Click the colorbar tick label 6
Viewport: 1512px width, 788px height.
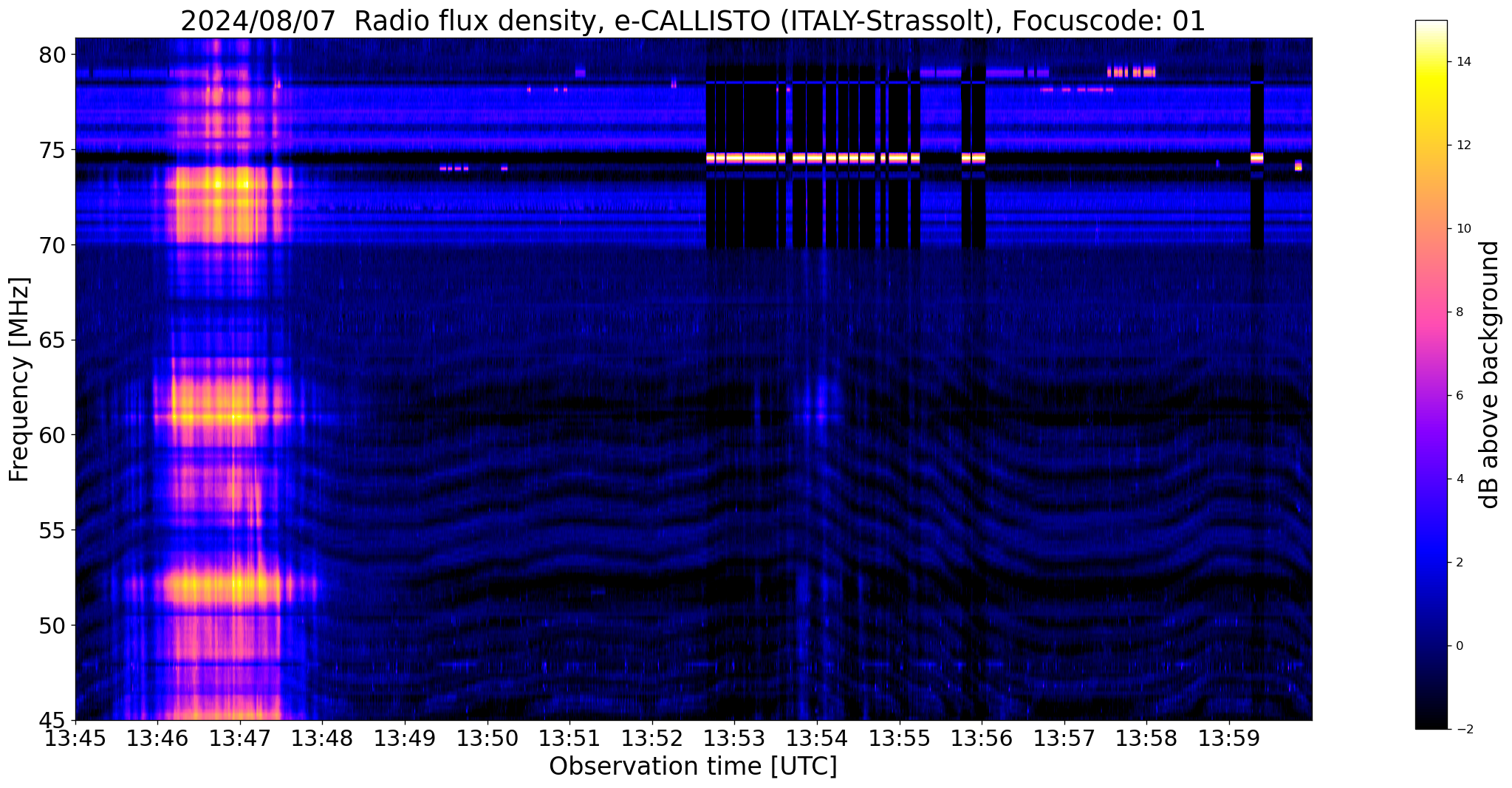1460,396
